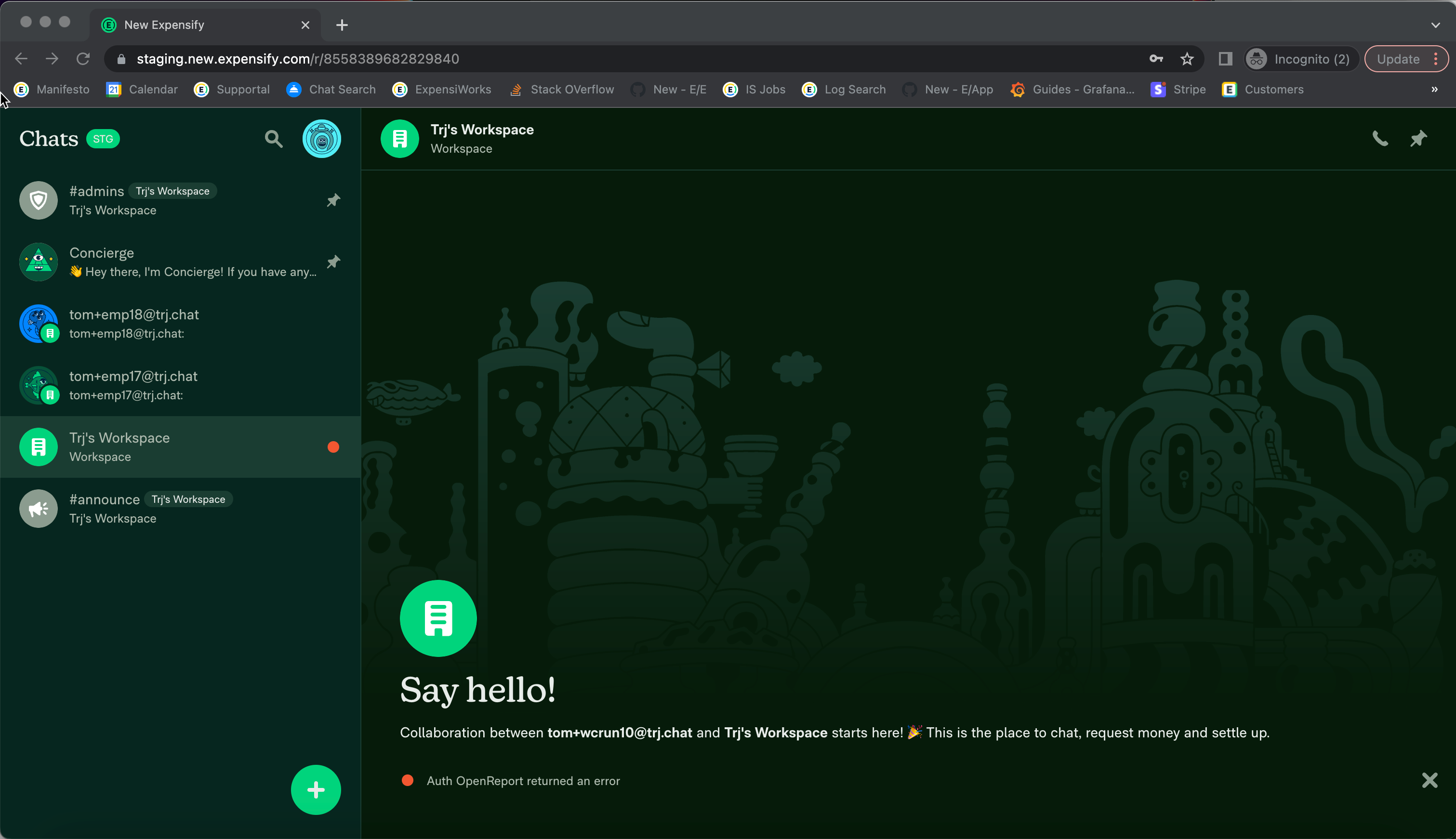Open chat search magnifier icon
Viewport: 1456px width, 839px height.
(x=274, y=139)
